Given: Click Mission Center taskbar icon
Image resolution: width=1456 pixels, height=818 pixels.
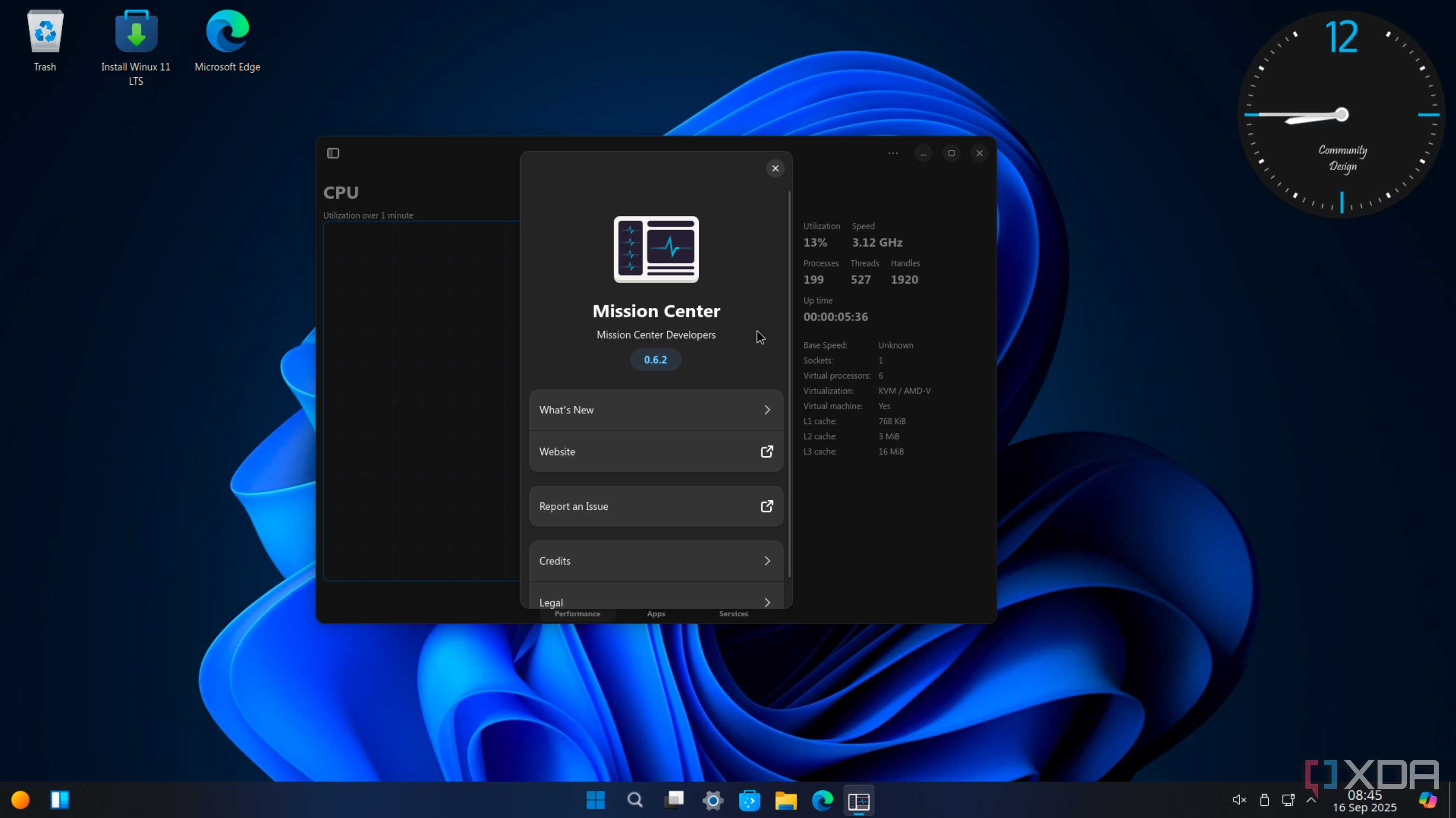Looking at the screenshot, I should [858, 800].
